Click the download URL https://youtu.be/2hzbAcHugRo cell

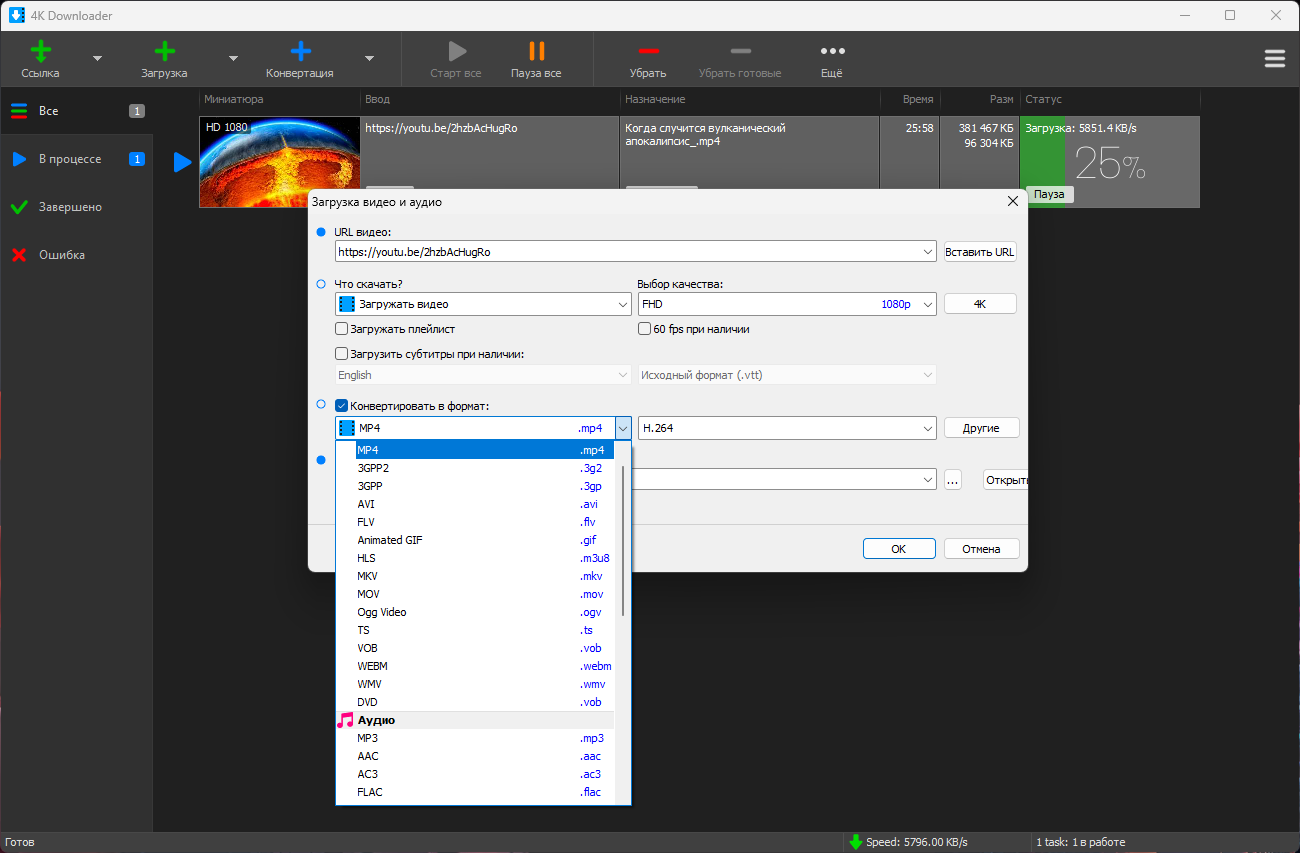point(489,162)
